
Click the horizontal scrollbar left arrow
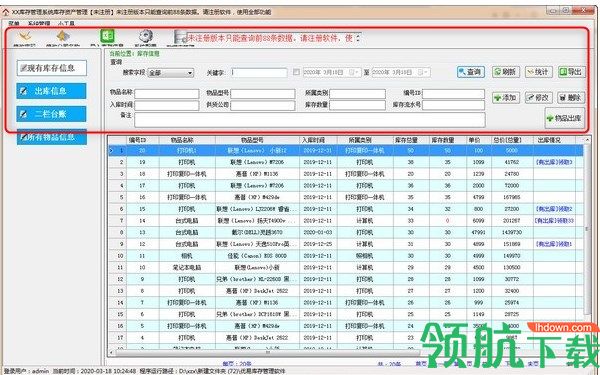(112, 353)
